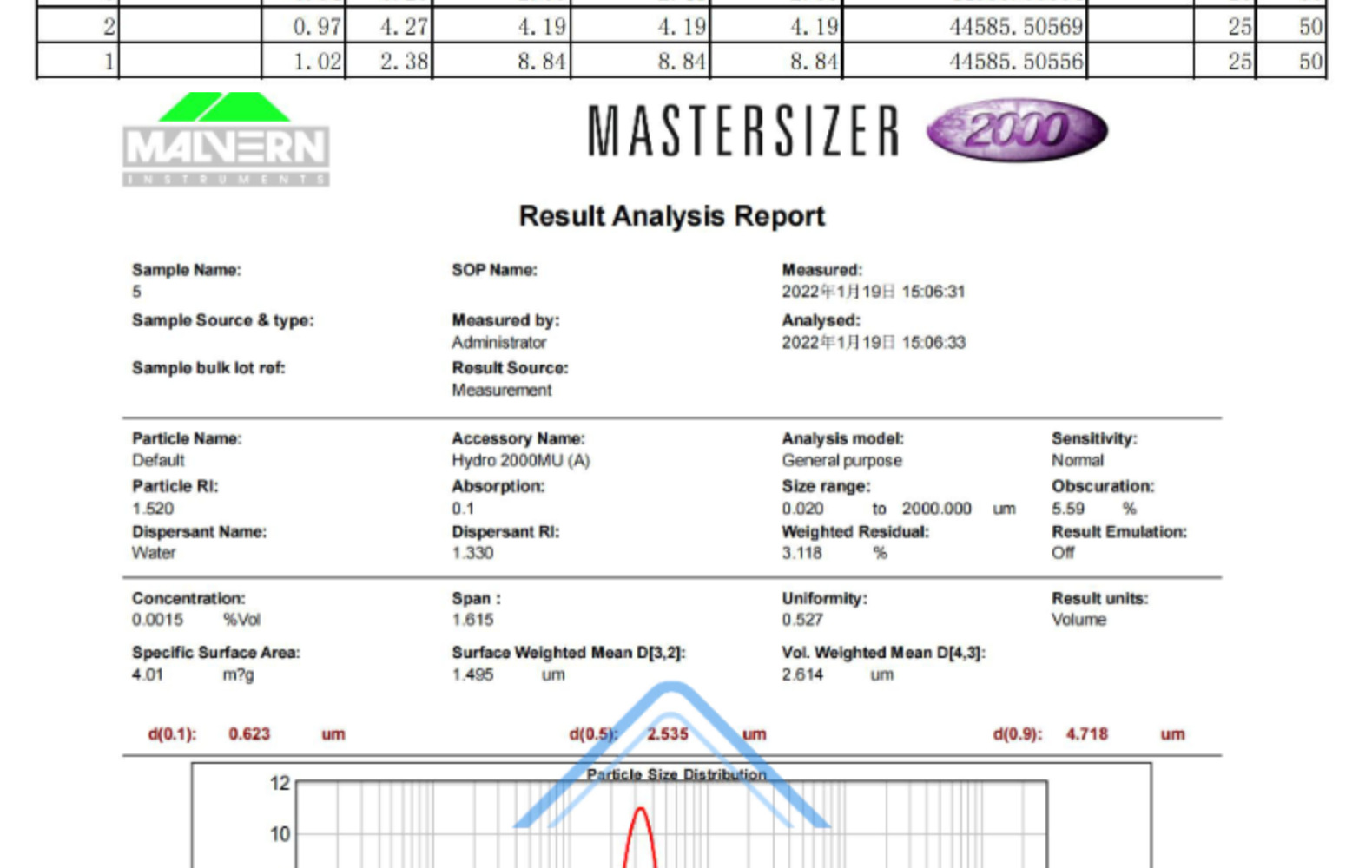Select the 44585.50569 table cell
Image resolution: width=1372 pixels, height=868 pixels.
tap(965, 26)
